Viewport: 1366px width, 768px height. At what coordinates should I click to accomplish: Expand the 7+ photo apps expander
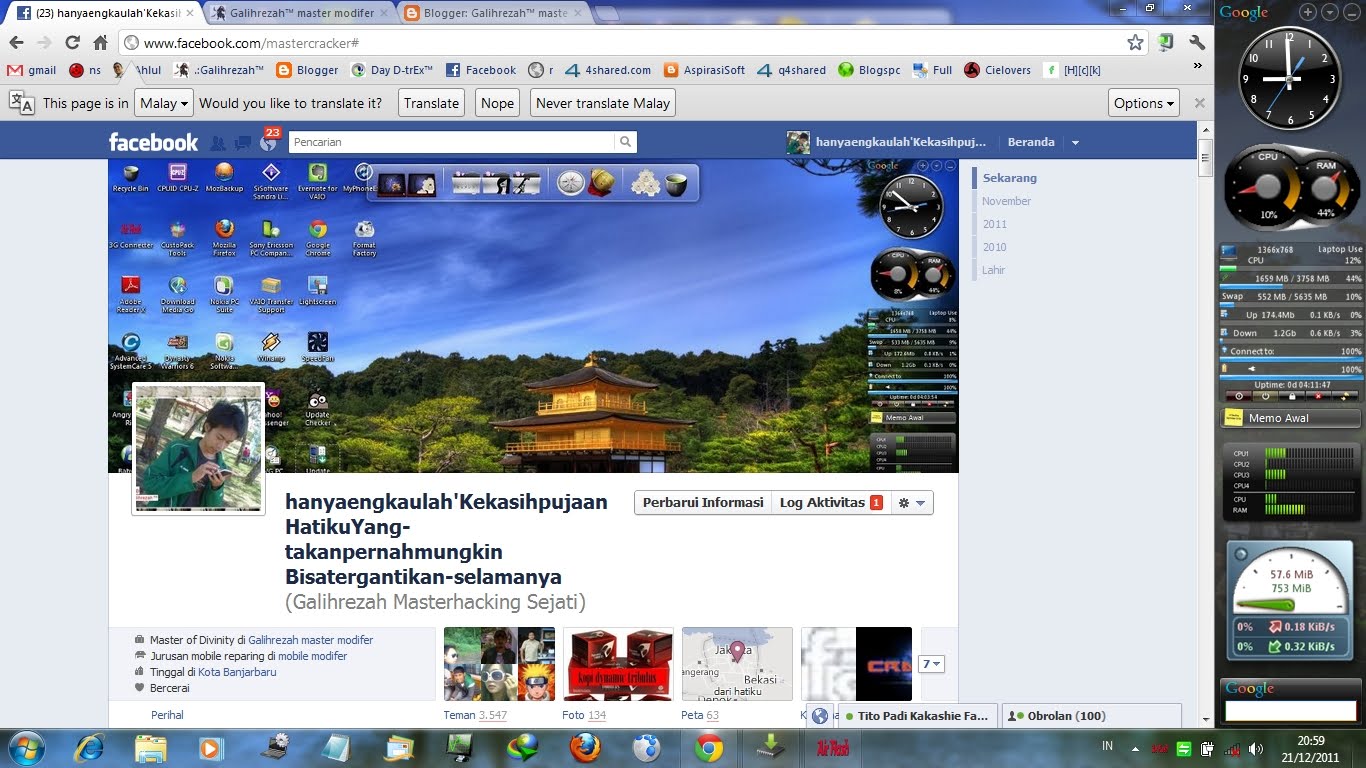click(x=931, y=663)
